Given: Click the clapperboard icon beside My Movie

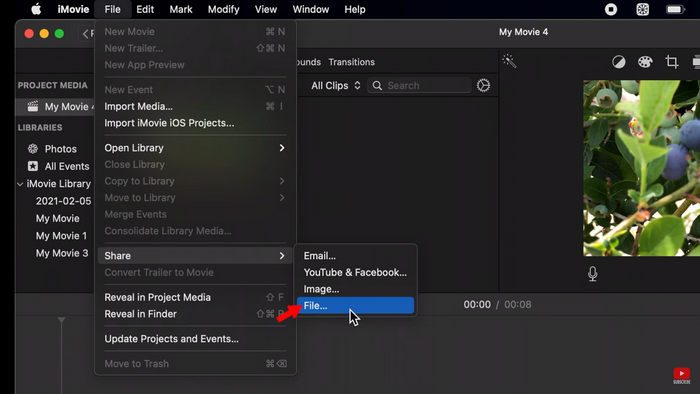Looking at the screenshot, I should tap(33, 106).
